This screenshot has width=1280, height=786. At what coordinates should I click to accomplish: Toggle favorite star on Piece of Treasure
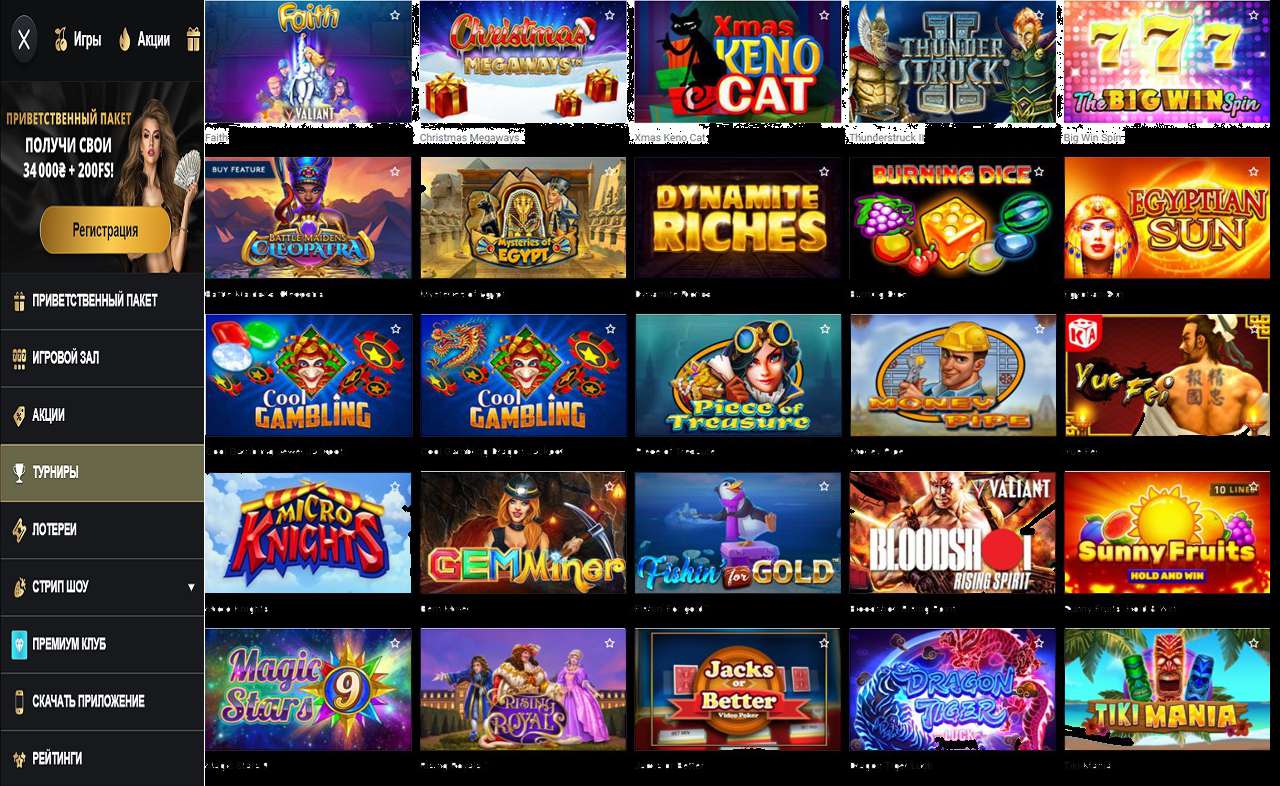point(824,328)
